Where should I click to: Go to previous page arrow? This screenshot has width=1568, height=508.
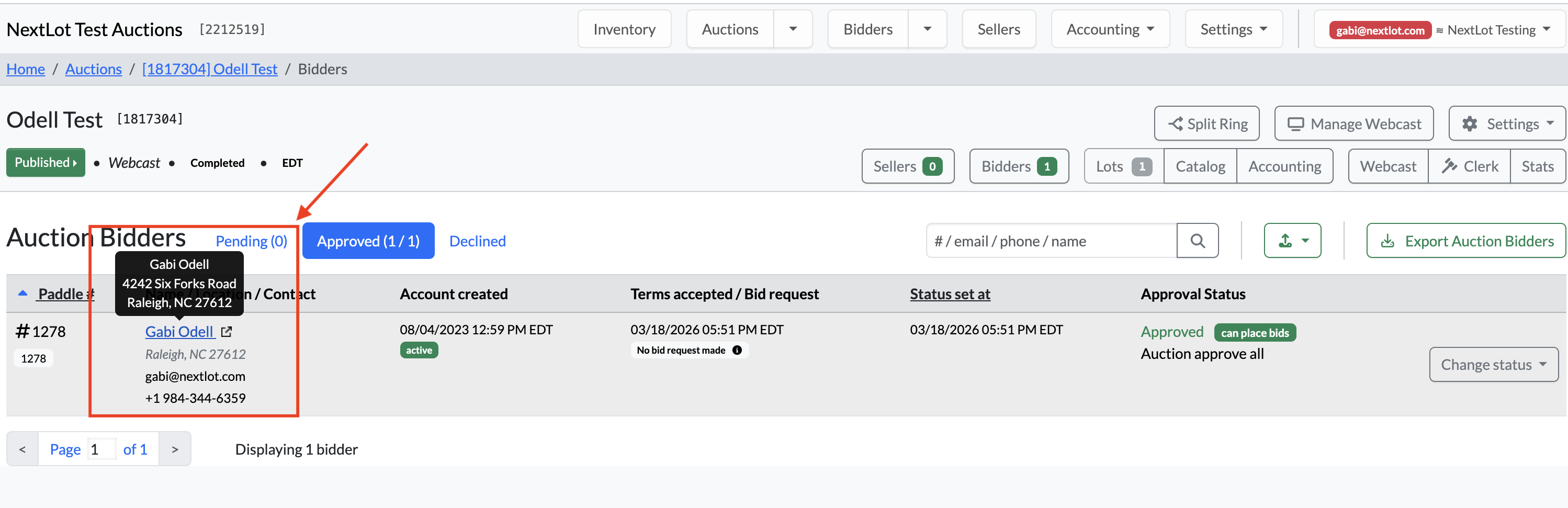coord(22,449)
